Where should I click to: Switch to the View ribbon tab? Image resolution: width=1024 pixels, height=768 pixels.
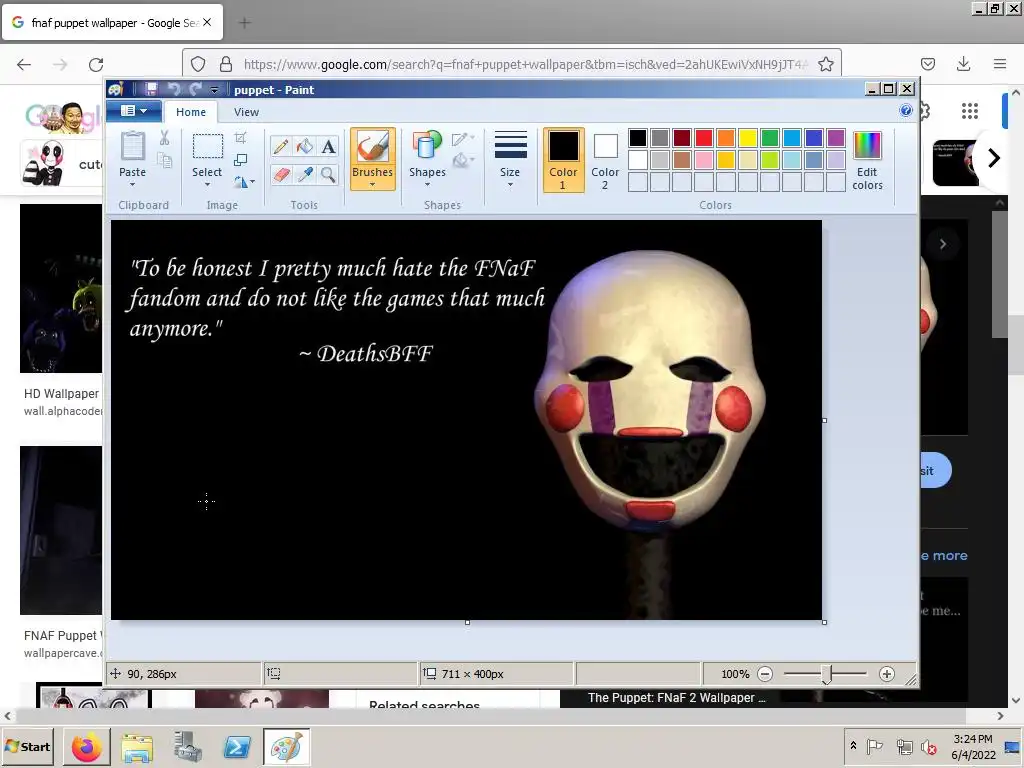pos(246,112)
